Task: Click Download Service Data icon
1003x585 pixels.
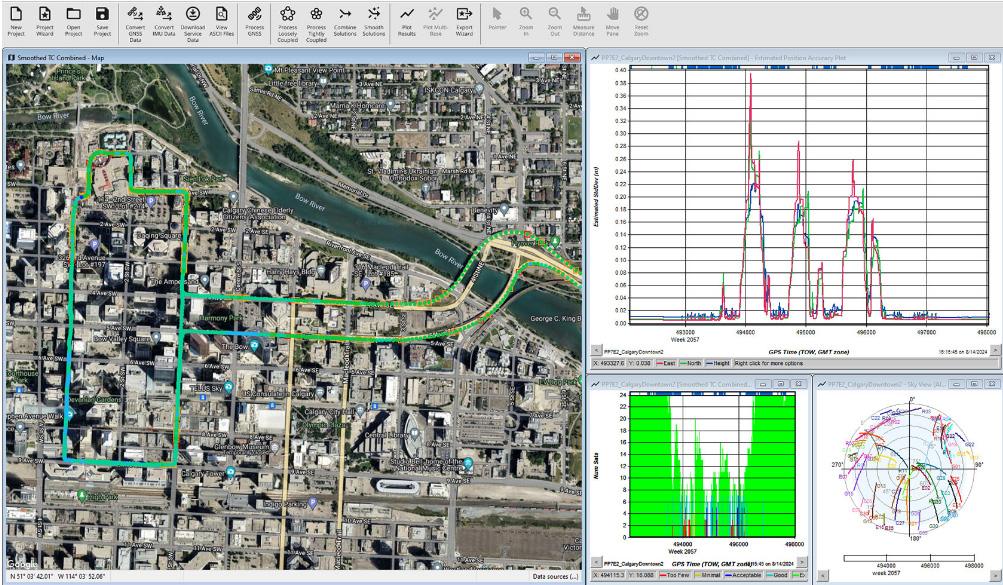Action: point(193,24)
